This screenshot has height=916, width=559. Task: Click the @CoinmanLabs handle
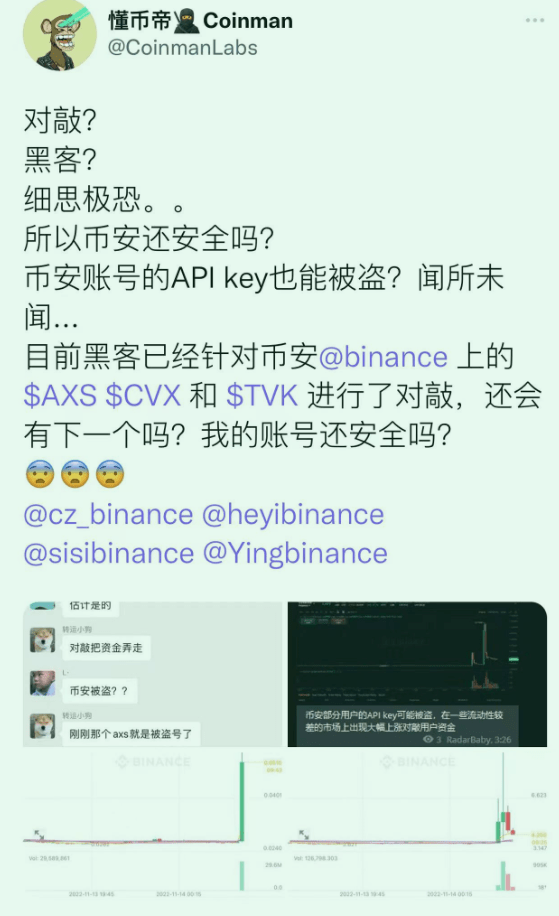pos(182,48)
